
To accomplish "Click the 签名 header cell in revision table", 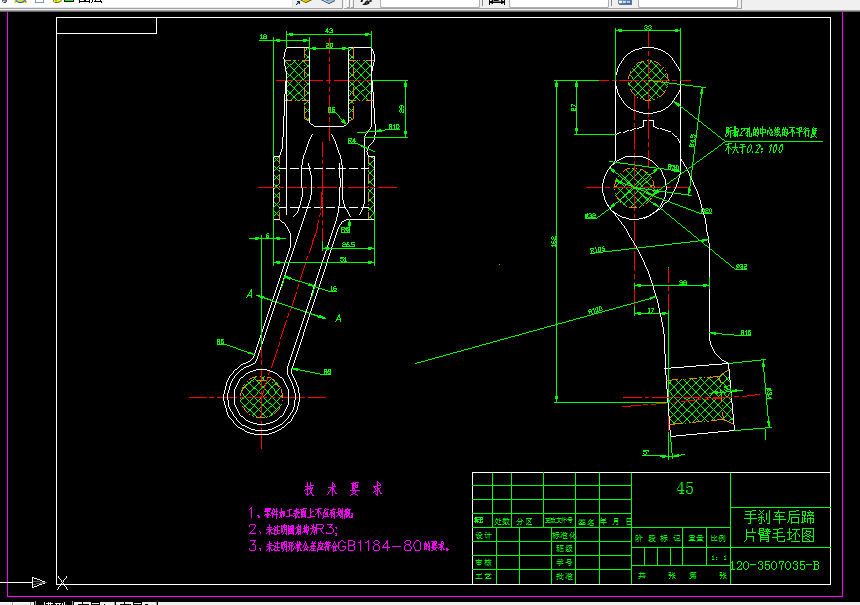I will (x=586, y=522).
